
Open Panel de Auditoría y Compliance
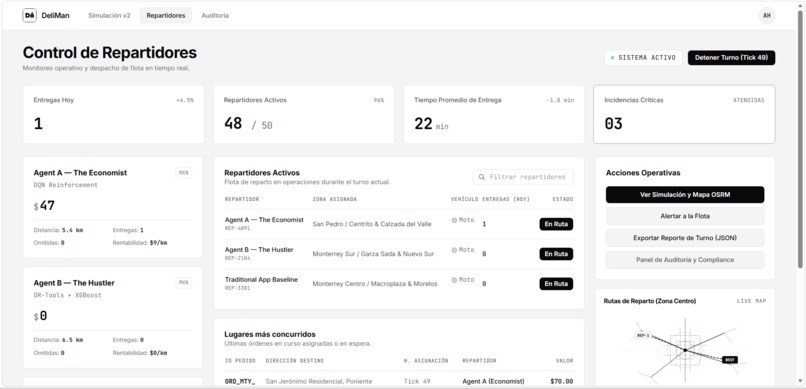point(685,260)
